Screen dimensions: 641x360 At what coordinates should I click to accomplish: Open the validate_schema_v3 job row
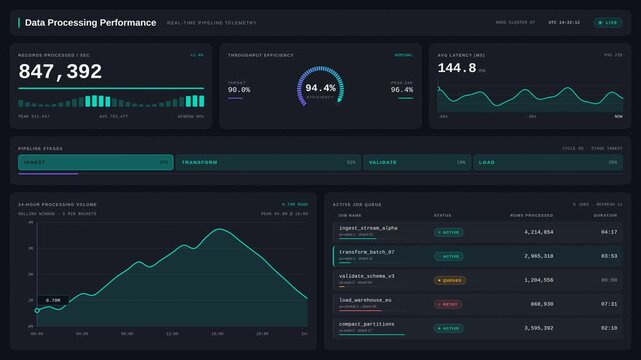[477, 280]
